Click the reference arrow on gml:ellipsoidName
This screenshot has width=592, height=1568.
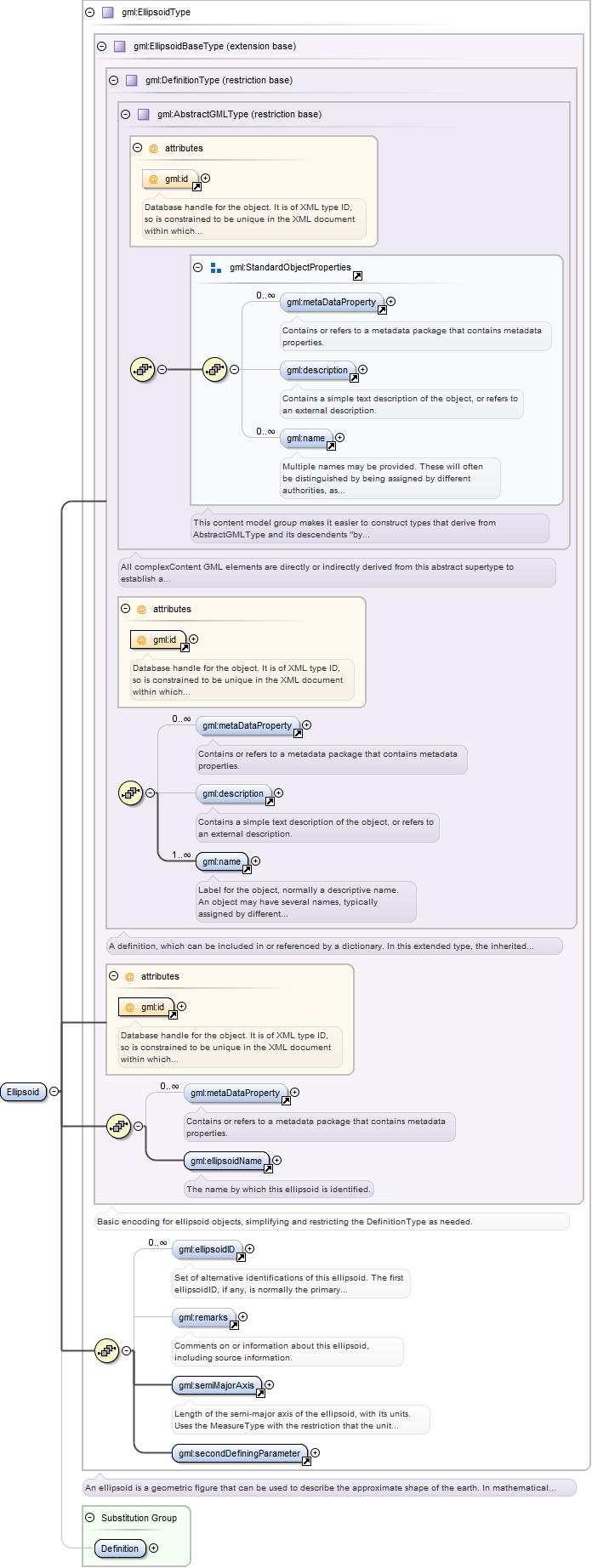point(268,1168)
